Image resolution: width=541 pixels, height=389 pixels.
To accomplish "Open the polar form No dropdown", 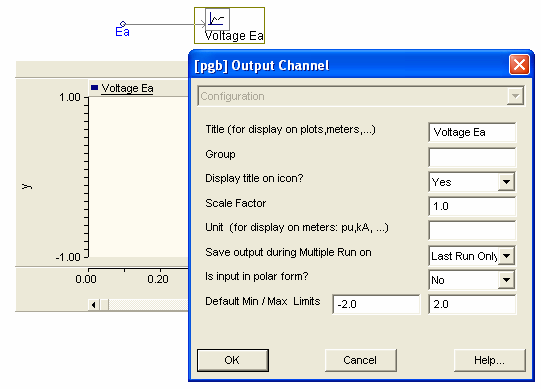I will pyautogui.click(x=506, y=280).
